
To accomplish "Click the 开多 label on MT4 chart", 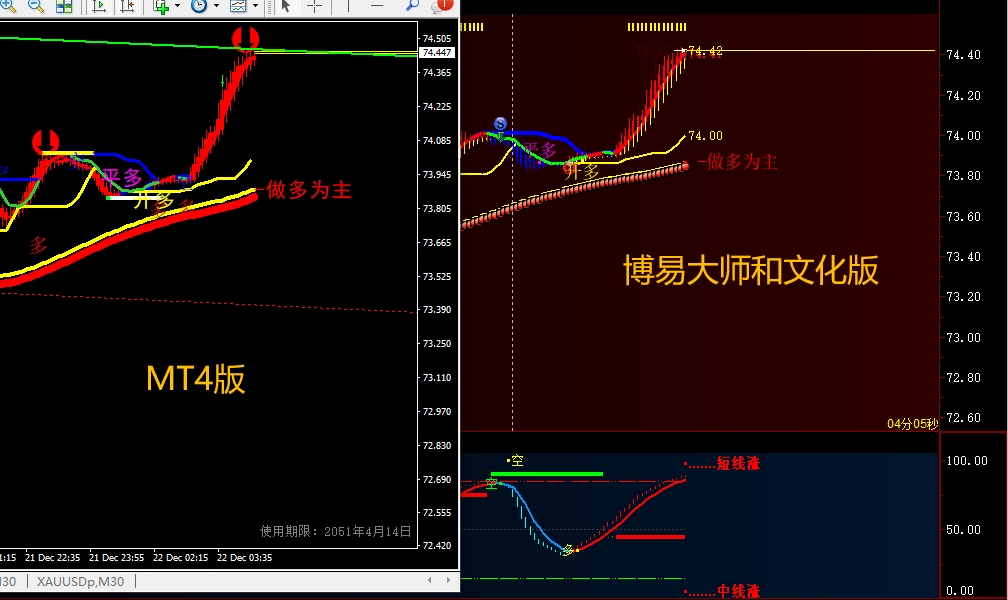I will click(153, 200).
